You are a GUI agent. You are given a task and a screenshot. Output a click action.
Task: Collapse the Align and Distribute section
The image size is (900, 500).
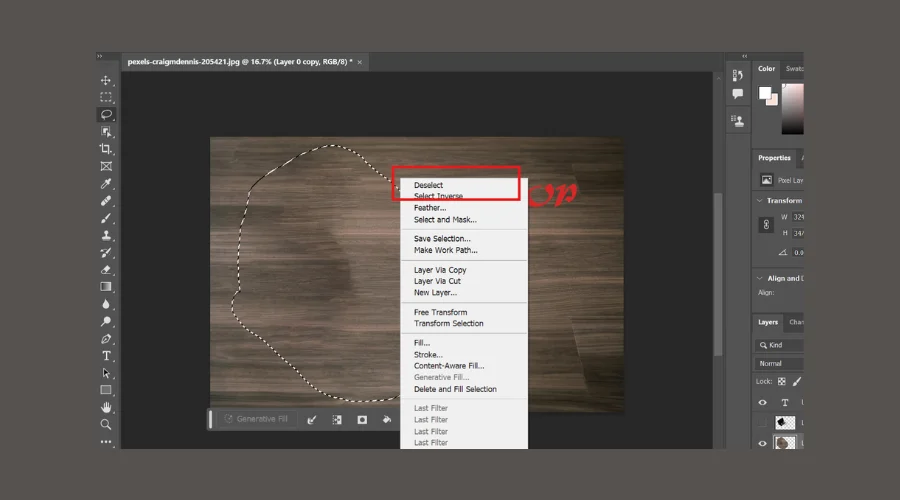760,278
